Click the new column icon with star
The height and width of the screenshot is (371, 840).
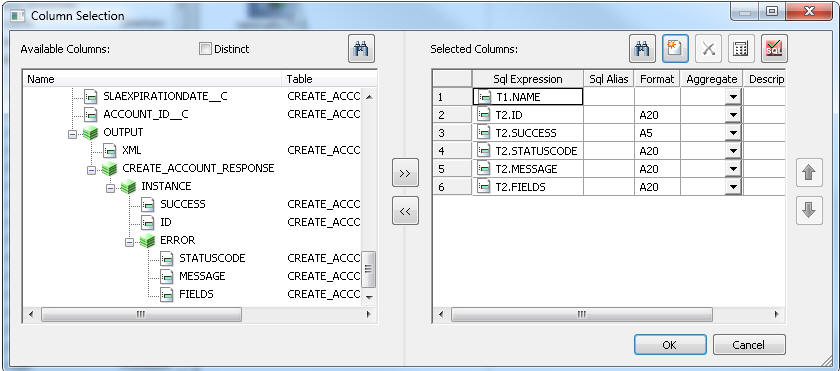tap(675, 49)
